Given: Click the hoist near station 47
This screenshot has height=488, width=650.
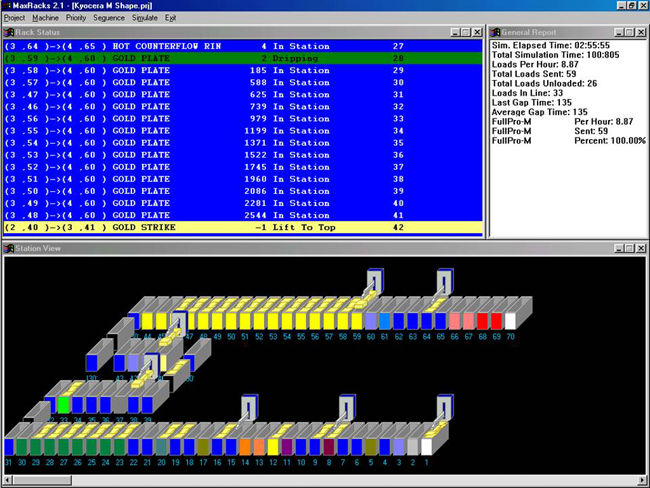Looking at the screenshot, I should pyautogui.click(x=179, y=324).
